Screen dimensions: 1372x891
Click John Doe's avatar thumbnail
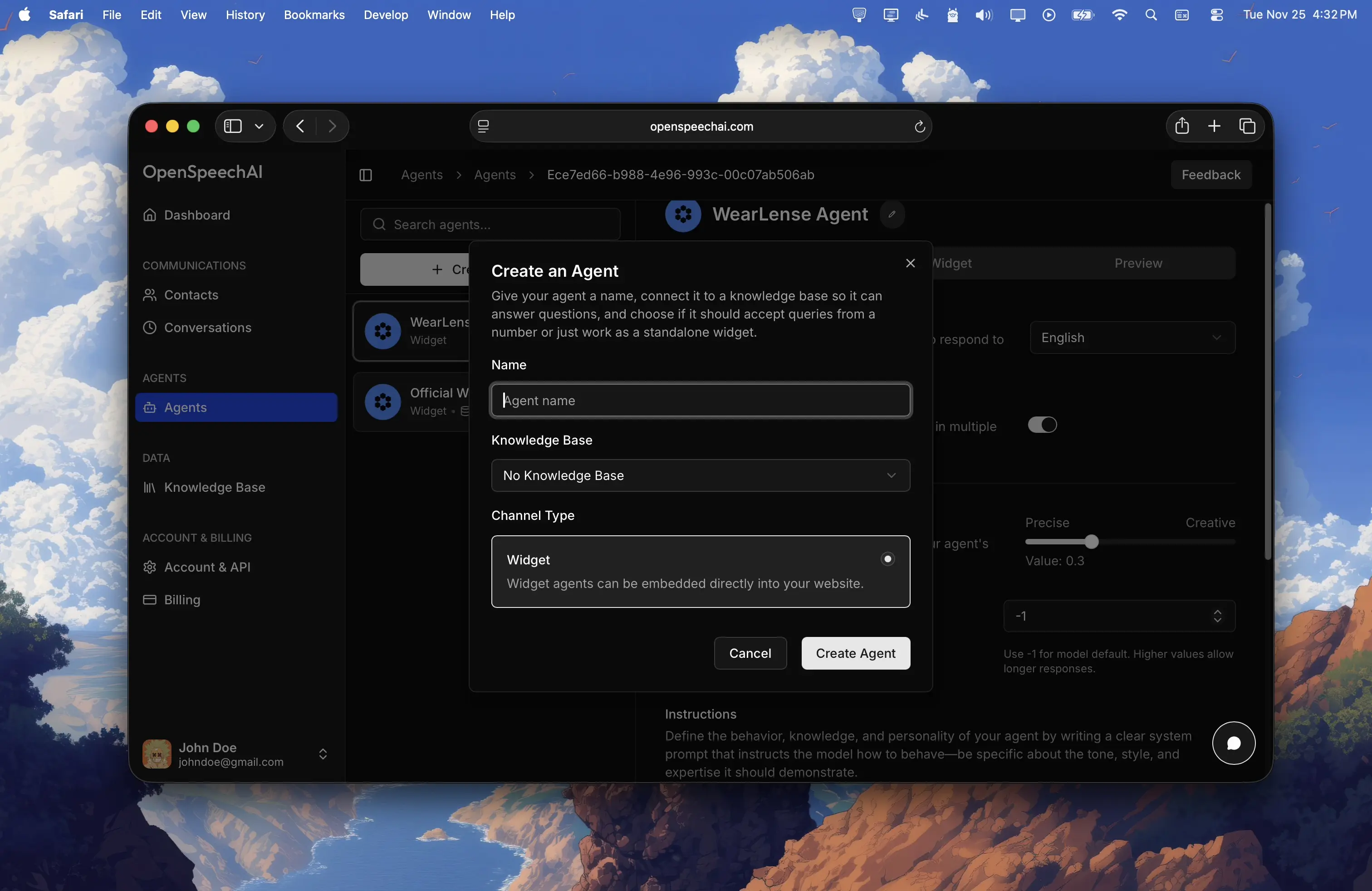[x=157, y=754]
